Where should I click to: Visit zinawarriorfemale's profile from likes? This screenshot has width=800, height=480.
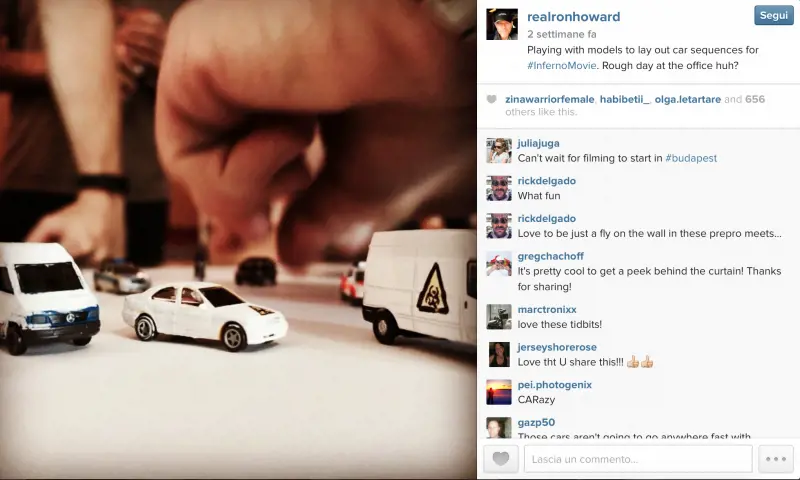pos(549,99)
